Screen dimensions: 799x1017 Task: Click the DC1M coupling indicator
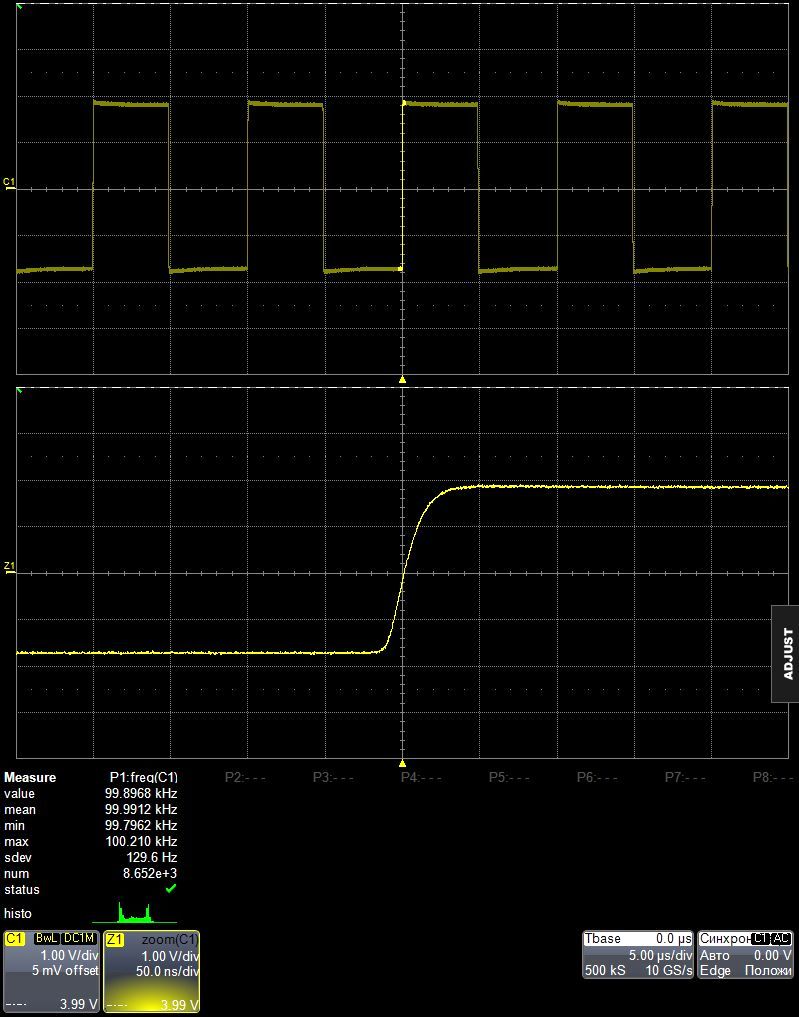(x=79, y=939)
